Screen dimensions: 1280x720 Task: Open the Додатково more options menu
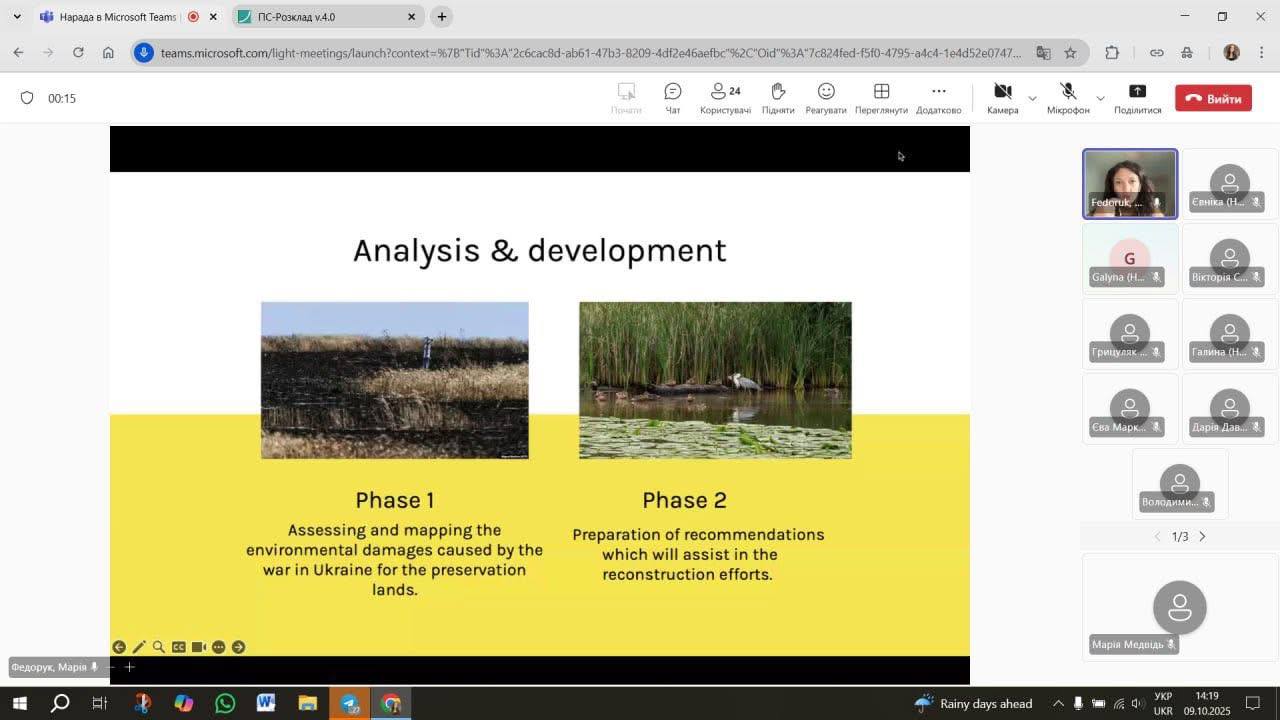pos(938,98)
